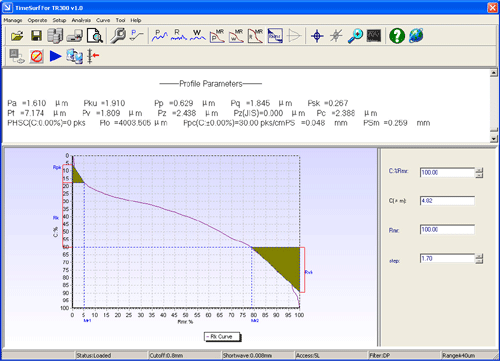This screenshot has width=500, height=361.
Task: Click the Rk Curve legend button
Action: [x=222, y=337]
